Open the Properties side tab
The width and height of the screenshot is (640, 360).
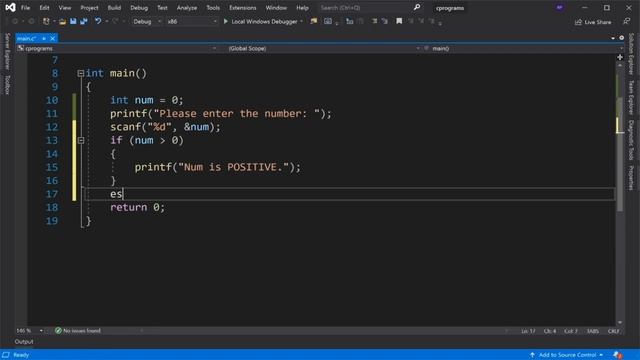coord(631,178)
